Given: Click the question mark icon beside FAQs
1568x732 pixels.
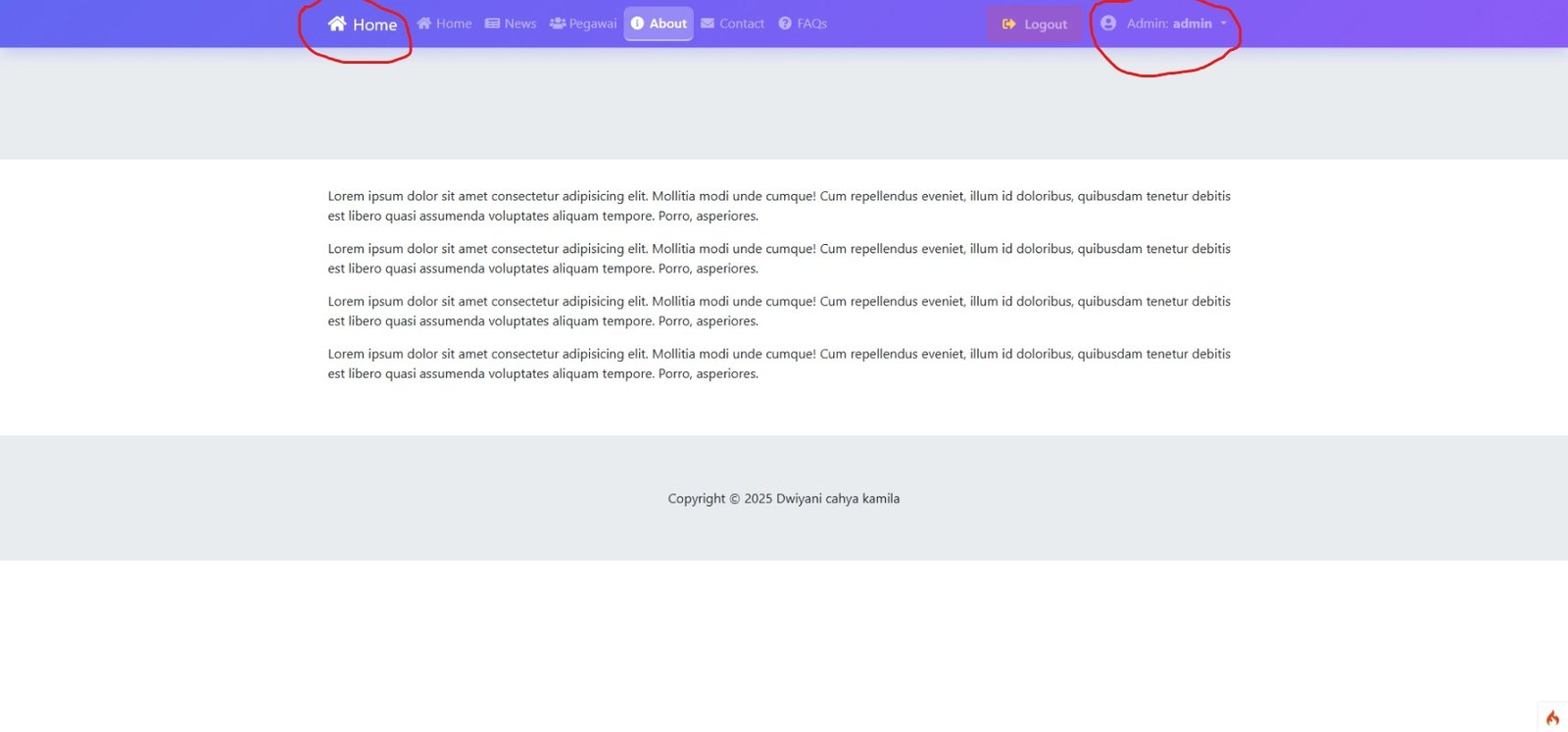Looking at the screenshot, I should click(x=785, y=24).
